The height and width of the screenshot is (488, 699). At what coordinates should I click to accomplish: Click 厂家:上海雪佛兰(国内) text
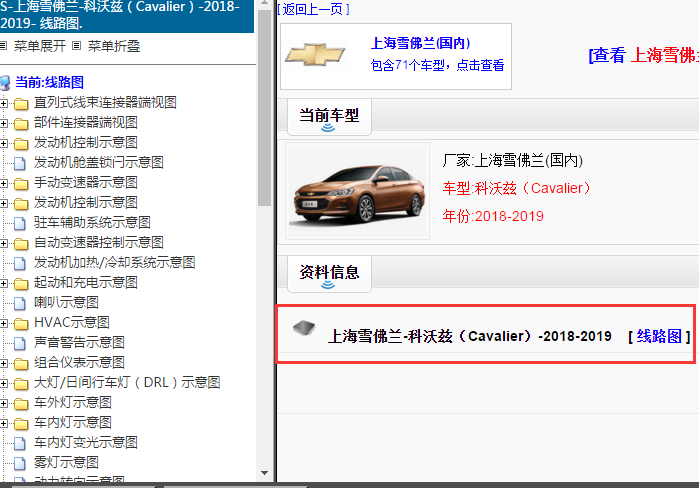tap(513, 160)
